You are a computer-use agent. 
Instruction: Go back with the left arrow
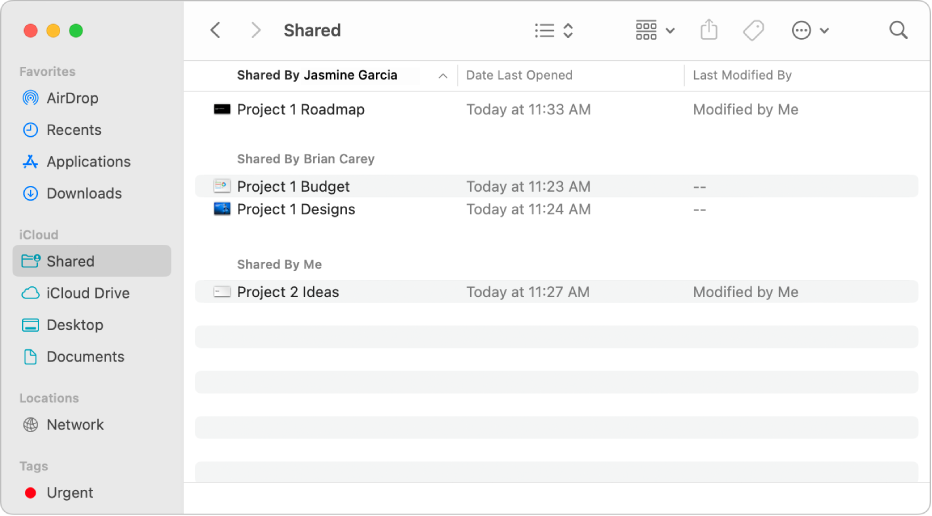point(215,31)
